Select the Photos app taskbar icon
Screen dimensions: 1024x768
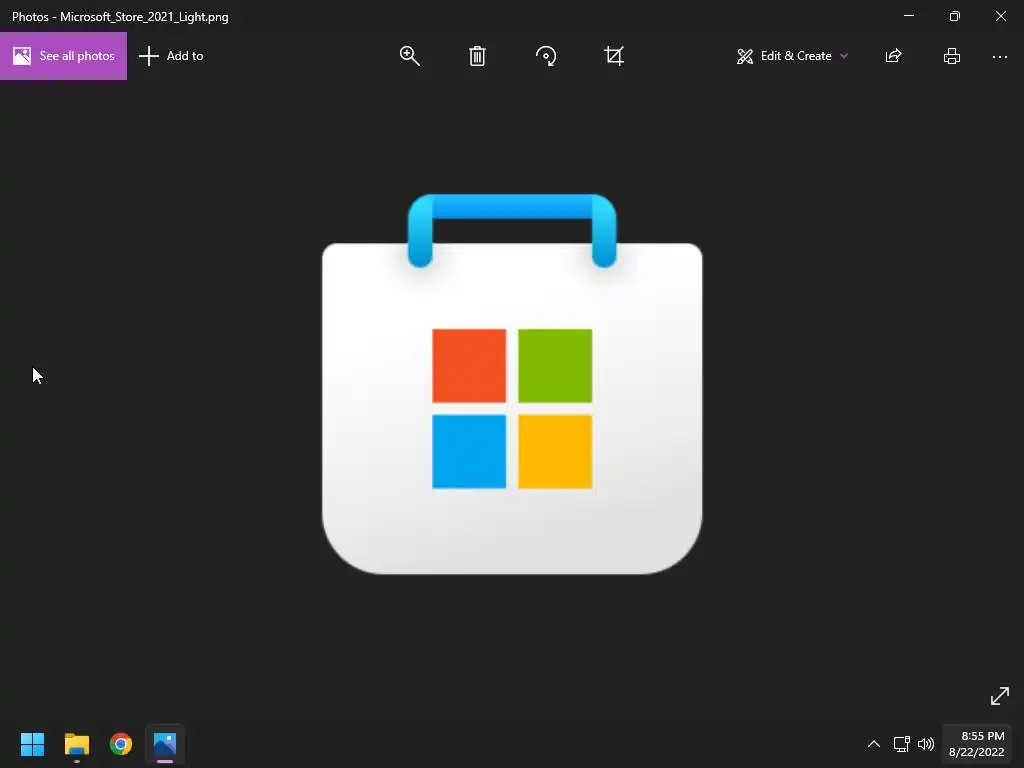pyautogui.click(x=165, y=744)
